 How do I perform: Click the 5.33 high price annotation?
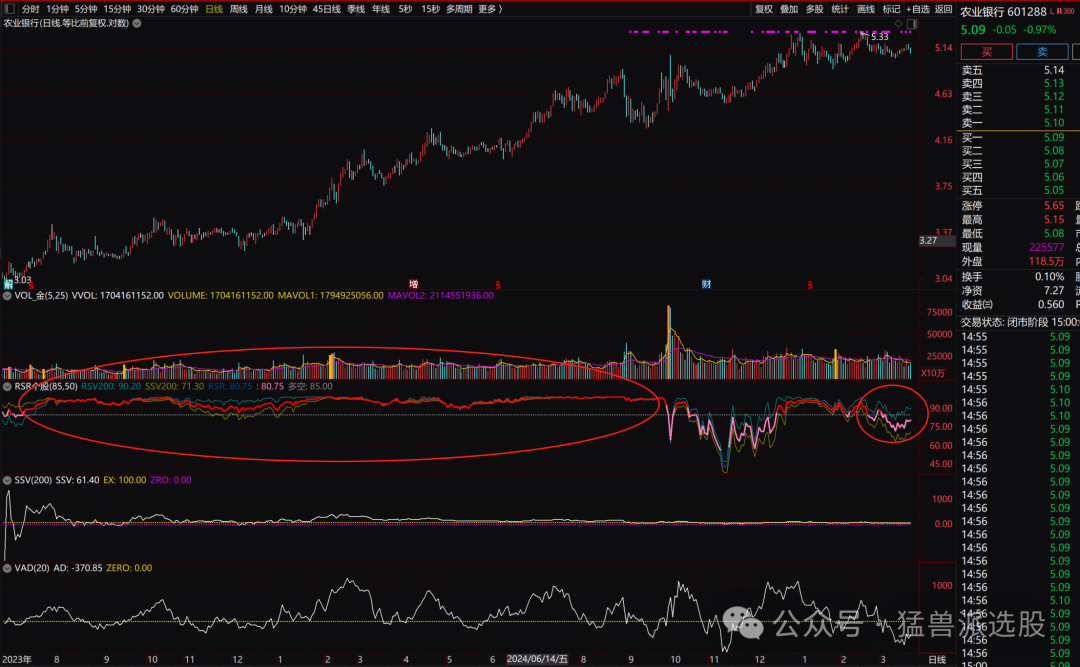pyautogui.click(x=880, y=37)
